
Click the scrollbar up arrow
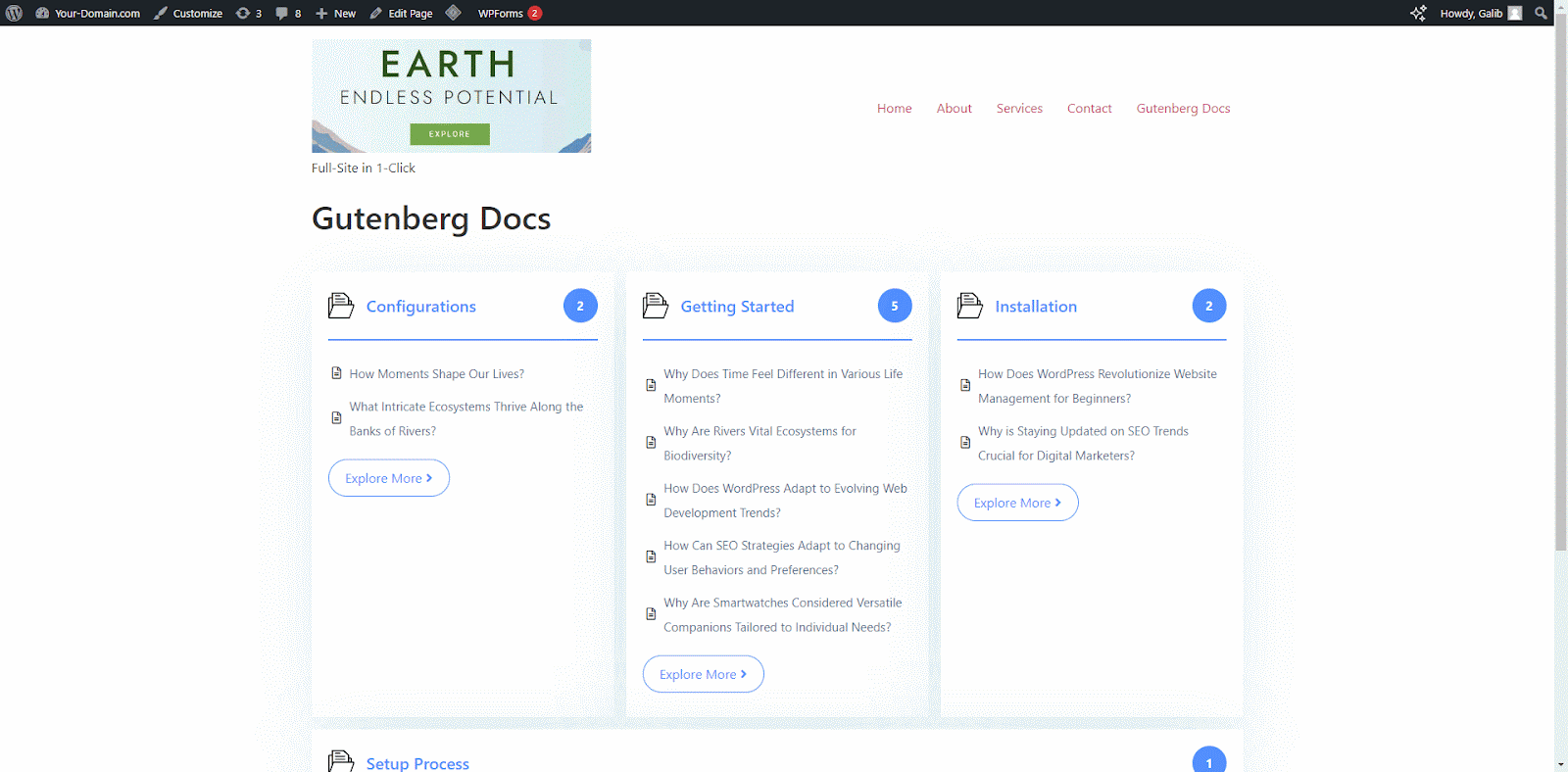pyautogui.click(x=1560, y=7)
